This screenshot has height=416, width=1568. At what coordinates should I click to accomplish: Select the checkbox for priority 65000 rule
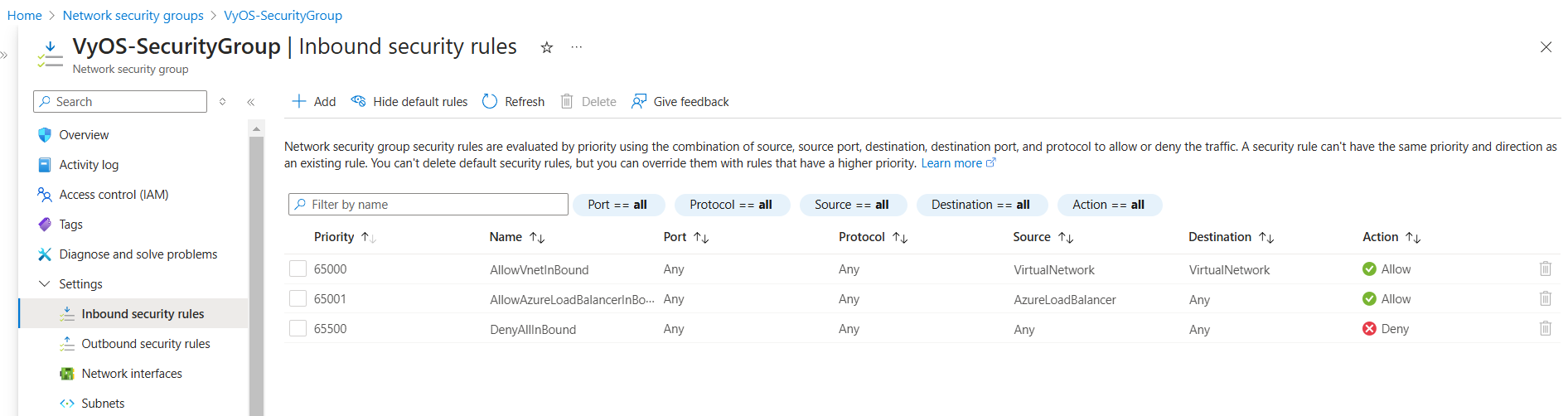click(298, 268)
